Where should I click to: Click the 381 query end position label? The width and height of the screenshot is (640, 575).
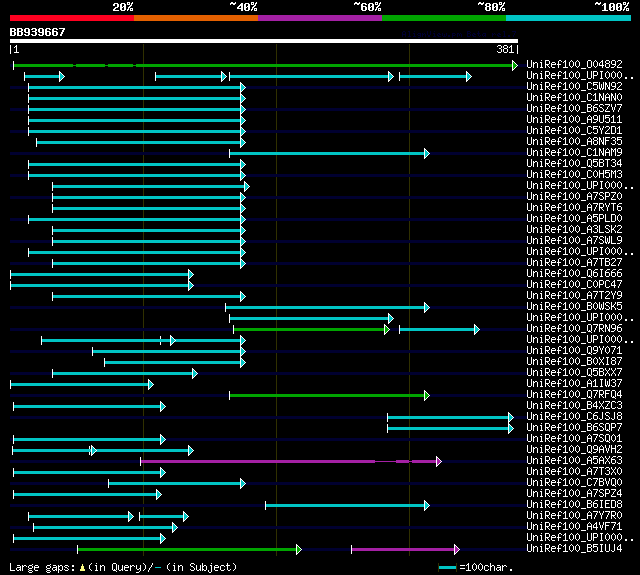click(x=505, y=49)
